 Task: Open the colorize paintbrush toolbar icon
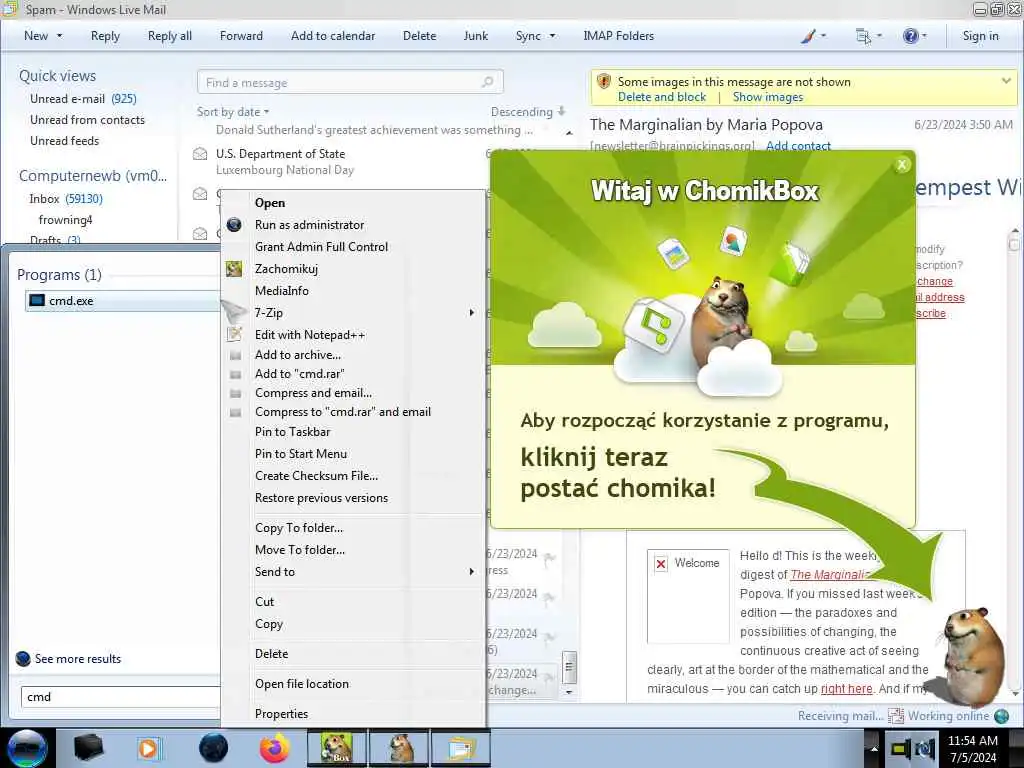[x=808, y=37]
